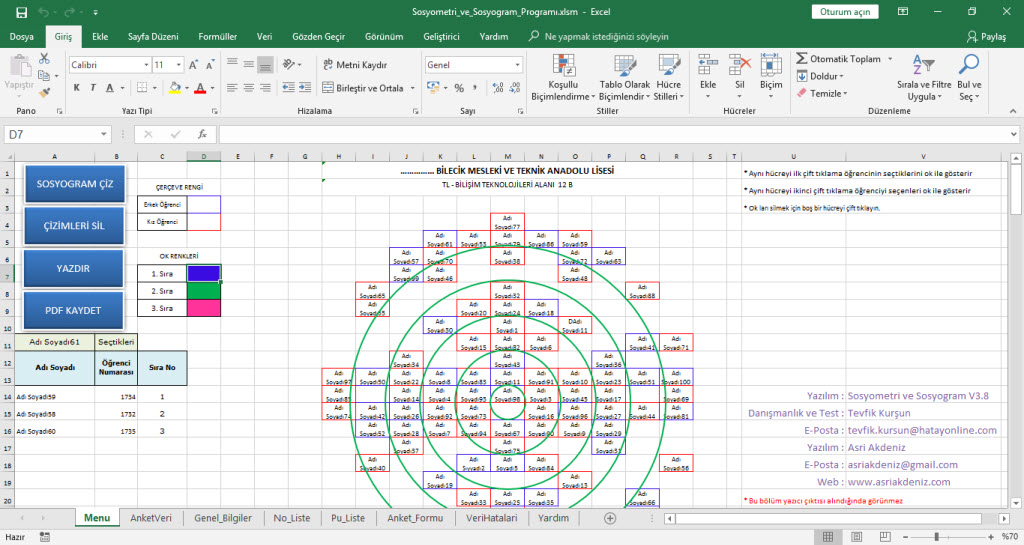
Task: Click the zoom in plus button
Action: tap(990, 537)
